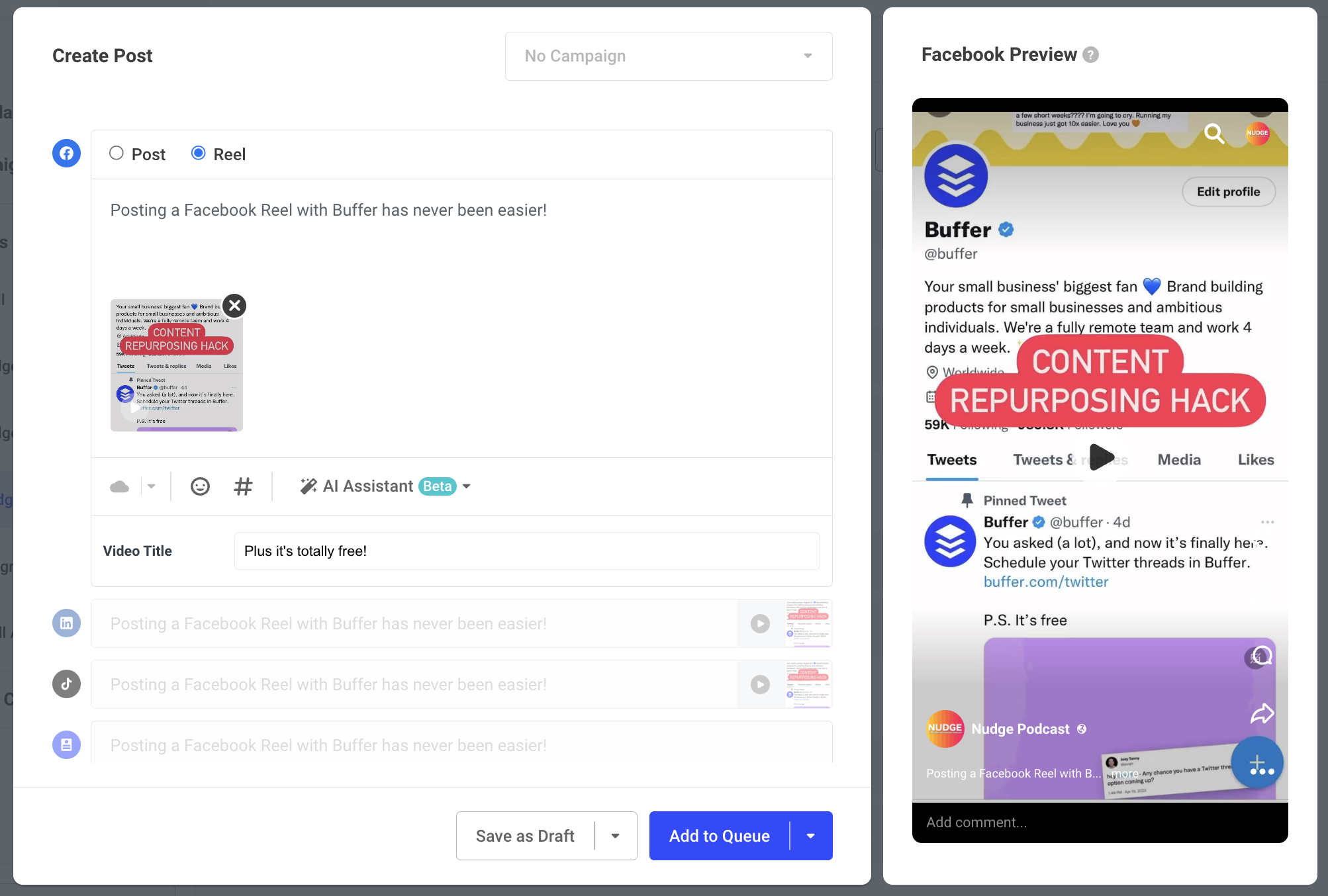
Task: Select the LinkedIn channel icon
Action: (x=66, y=623)
